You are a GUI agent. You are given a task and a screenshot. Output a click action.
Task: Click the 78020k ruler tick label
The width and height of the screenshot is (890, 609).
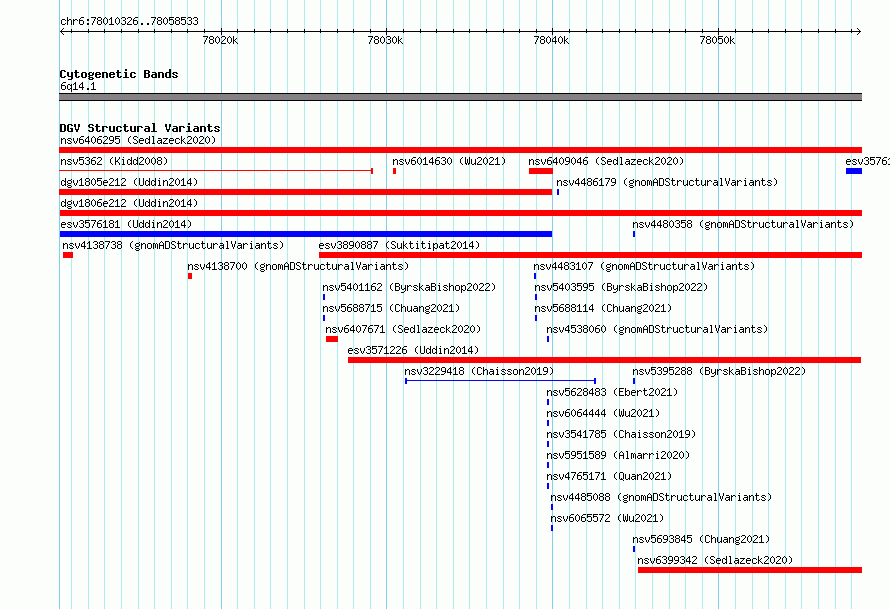tap(220, 40)
